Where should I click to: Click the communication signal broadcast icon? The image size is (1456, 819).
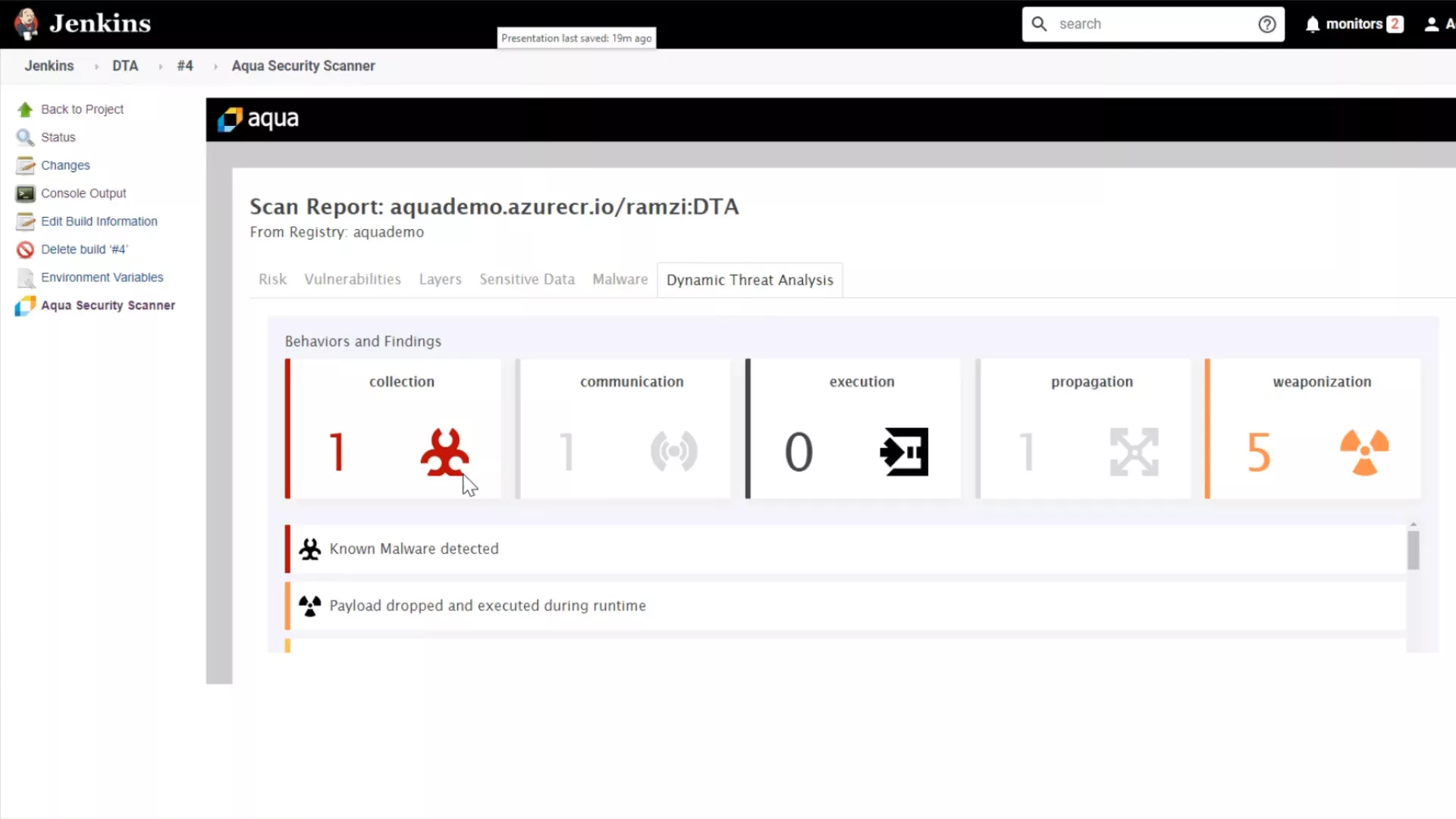pos(673,452)
